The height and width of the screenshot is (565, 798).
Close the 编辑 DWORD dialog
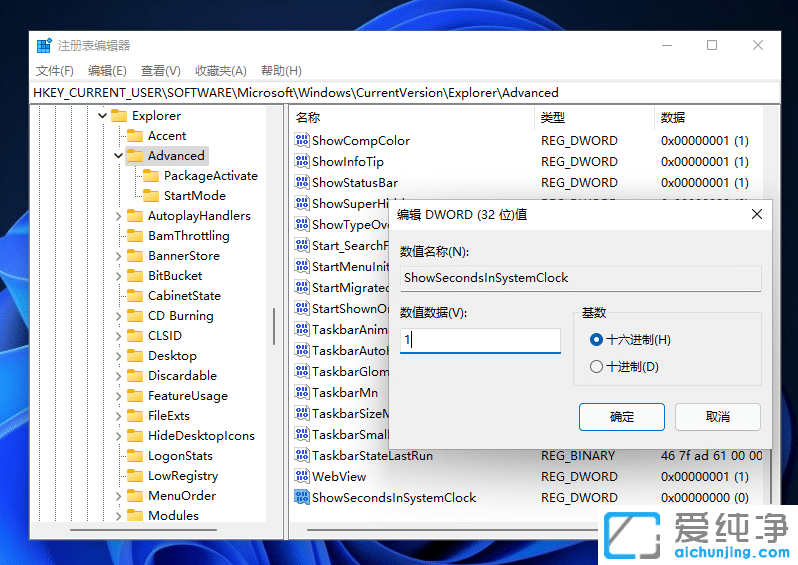tap(757, 214)
